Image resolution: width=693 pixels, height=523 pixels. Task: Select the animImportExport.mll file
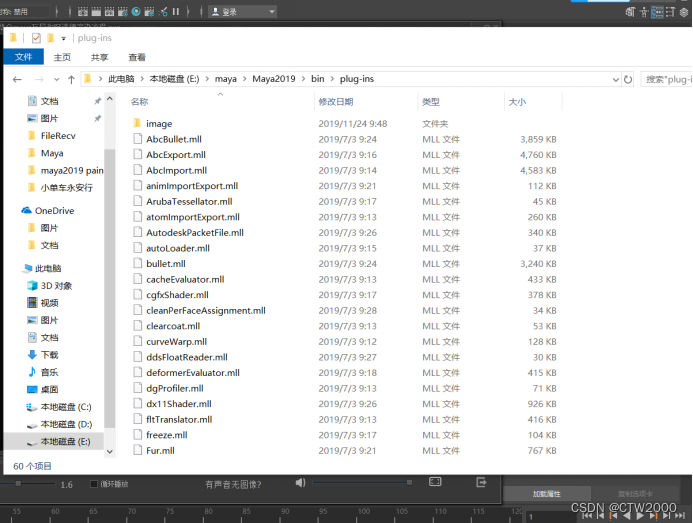[192, 186]
